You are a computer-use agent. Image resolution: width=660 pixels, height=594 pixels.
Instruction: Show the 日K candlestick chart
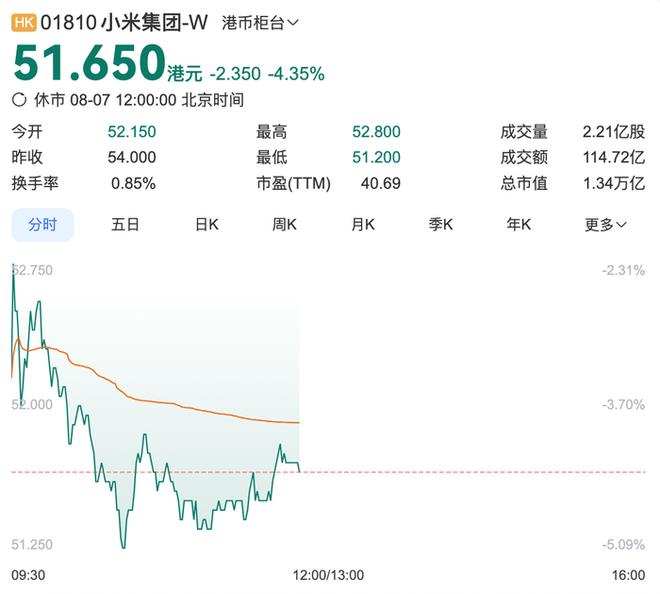click(206, 225)
